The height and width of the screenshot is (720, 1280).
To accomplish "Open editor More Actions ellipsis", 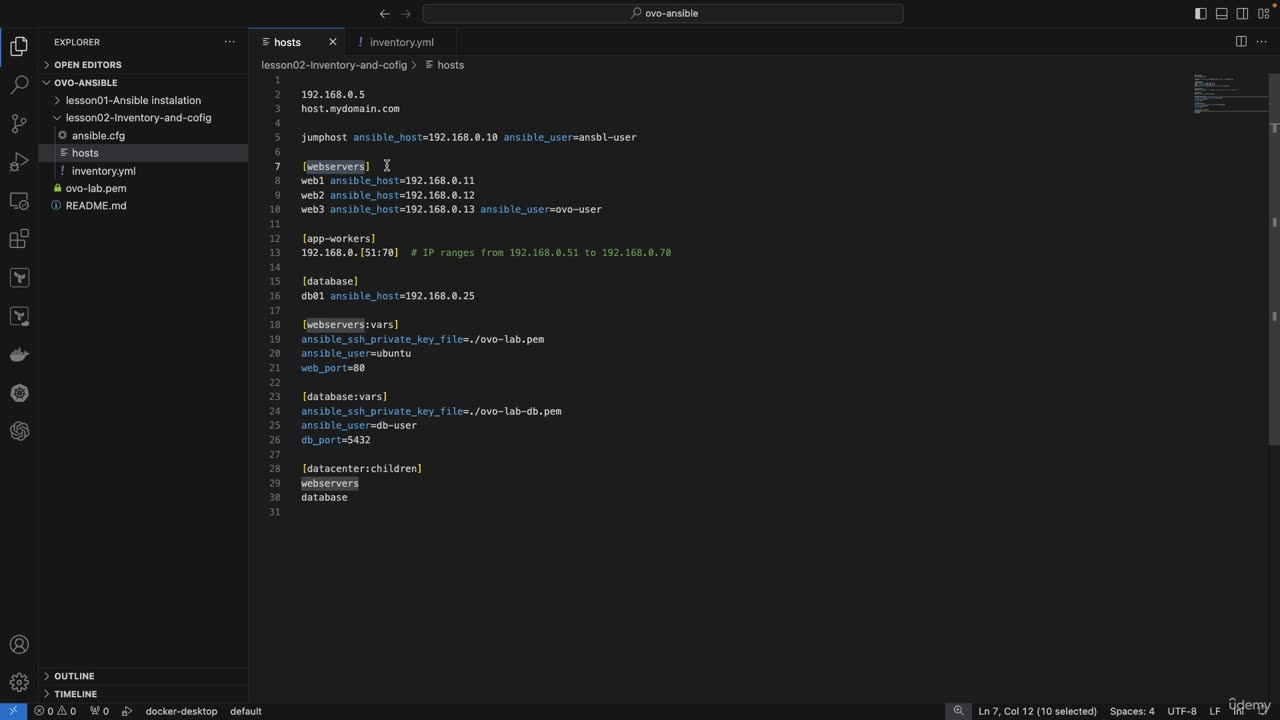I will pos(1262,41).
